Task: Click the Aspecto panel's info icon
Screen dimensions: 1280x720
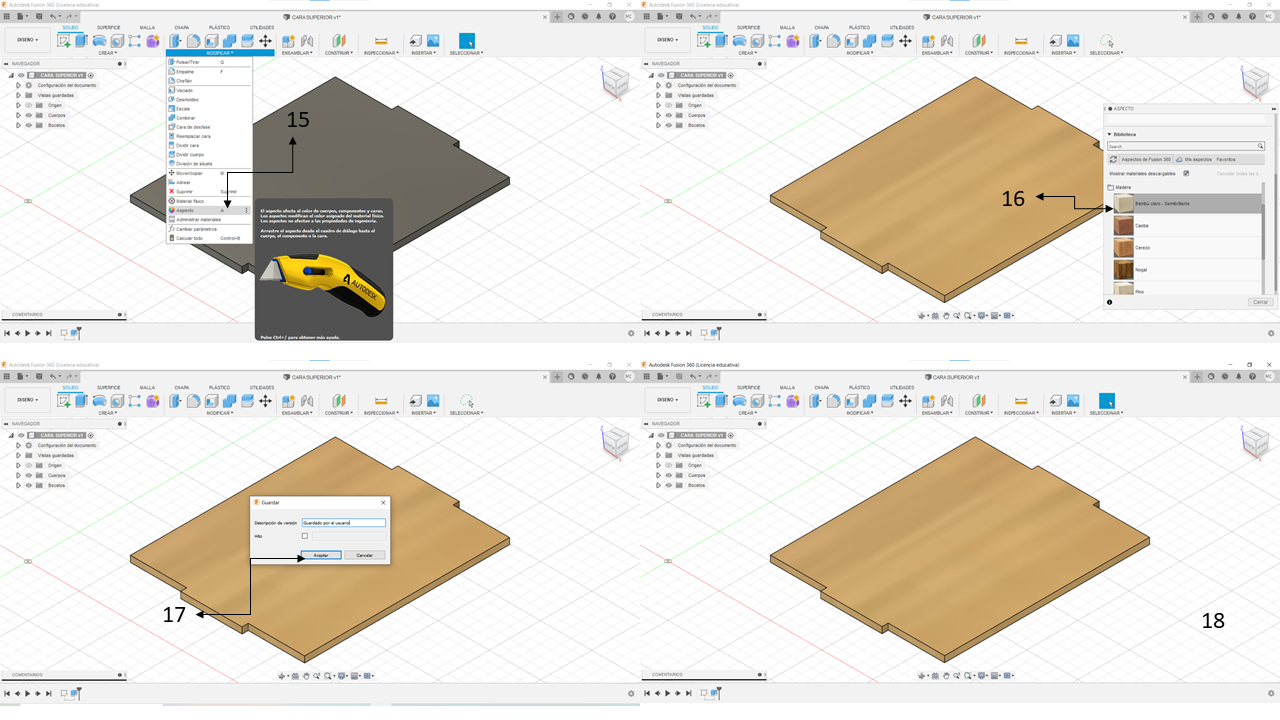Action: [x=1110, y=302]
